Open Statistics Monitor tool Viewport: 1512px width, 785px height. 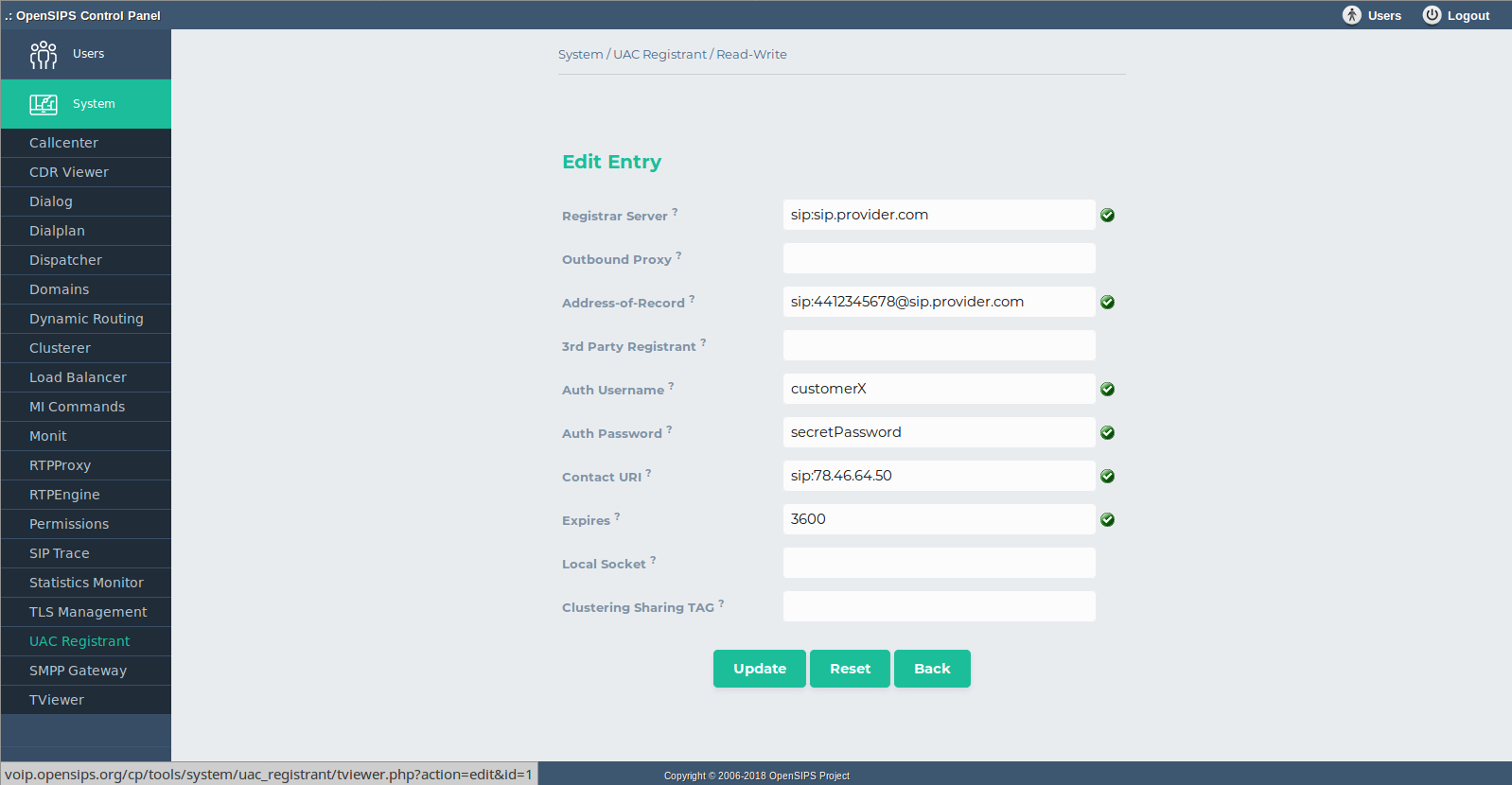[86, 583]
